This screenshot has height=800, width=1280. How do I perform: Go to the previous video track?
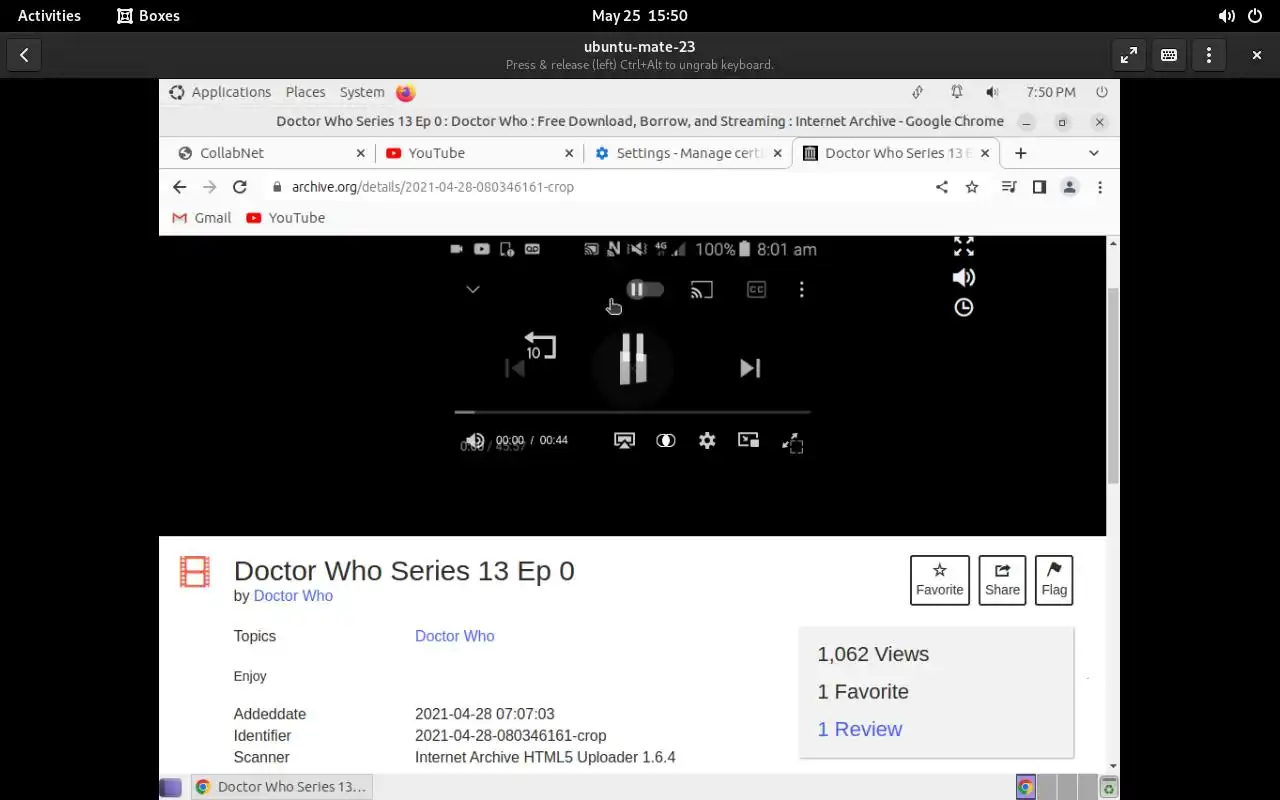pyautogui.click(x=514, y=369)
